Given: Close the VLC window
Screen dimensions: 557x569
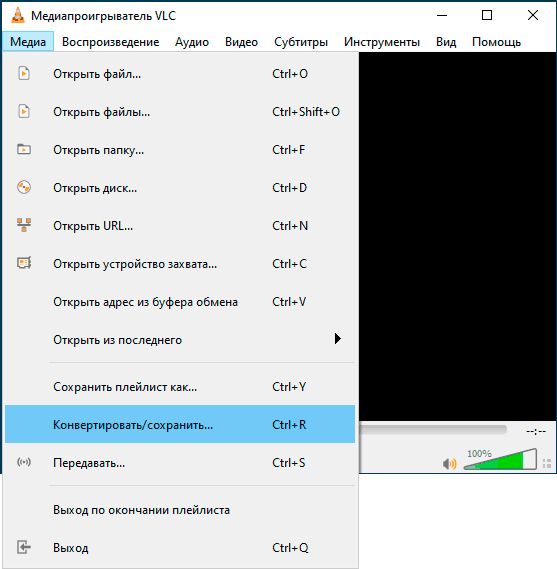Looking at the screenshot, I should (x=533, y=15).
